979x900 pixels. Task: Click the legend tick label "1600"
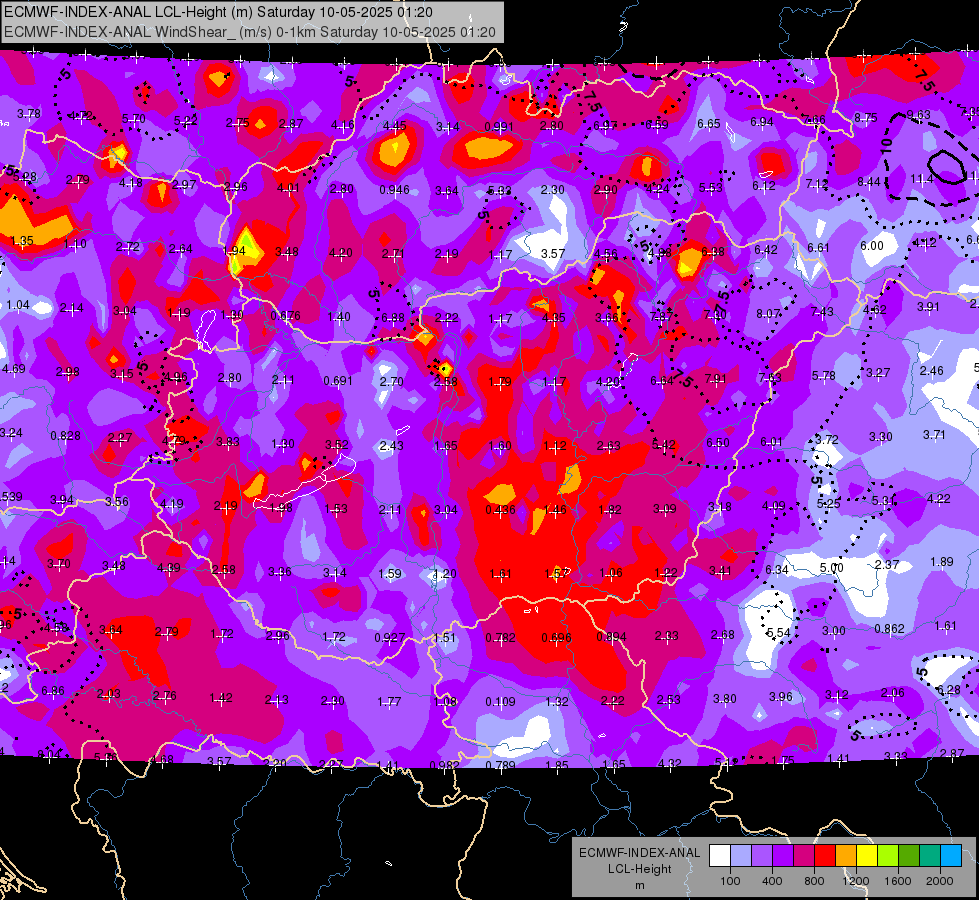(x=898, y=881)
